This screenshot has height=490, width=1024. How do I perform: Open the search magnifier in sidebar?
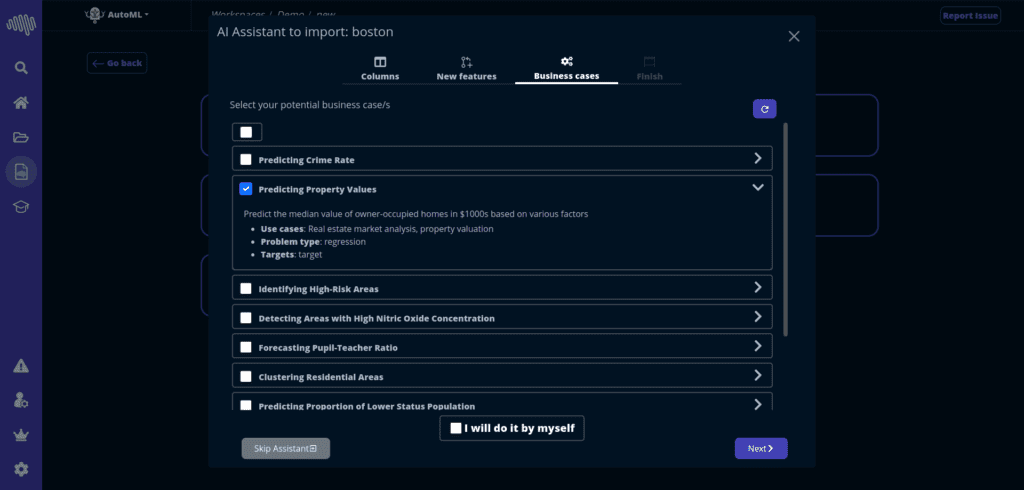pyautogui.click(x=21, y=68)
